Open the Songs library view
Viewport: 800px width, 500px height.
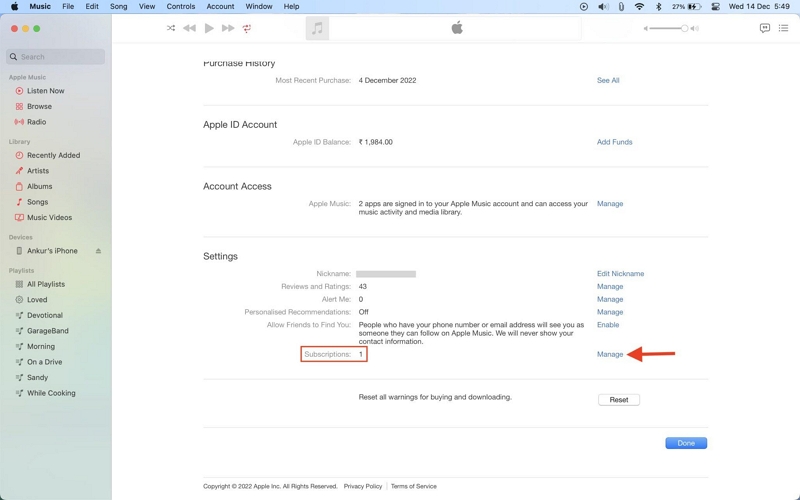point(37,202)
